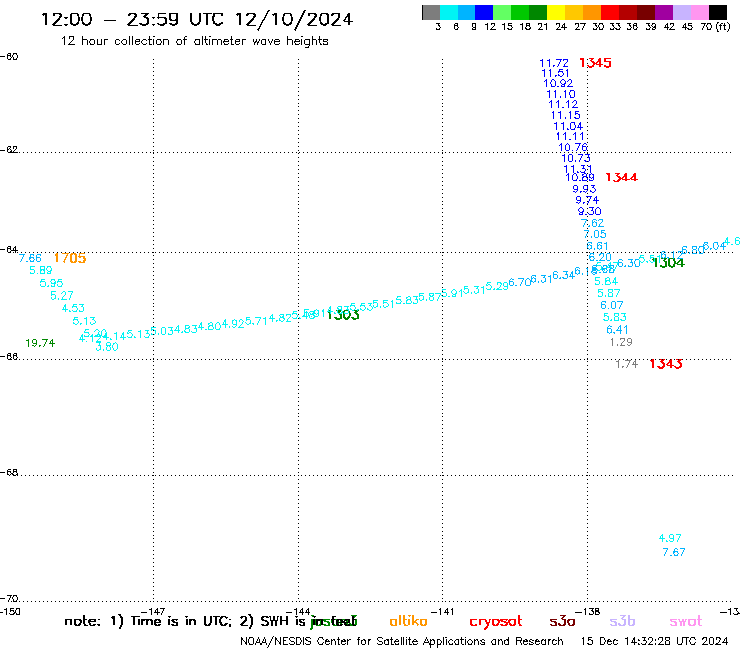
Task: Click the -144 longitude axis label
Action: pos(298,612)
